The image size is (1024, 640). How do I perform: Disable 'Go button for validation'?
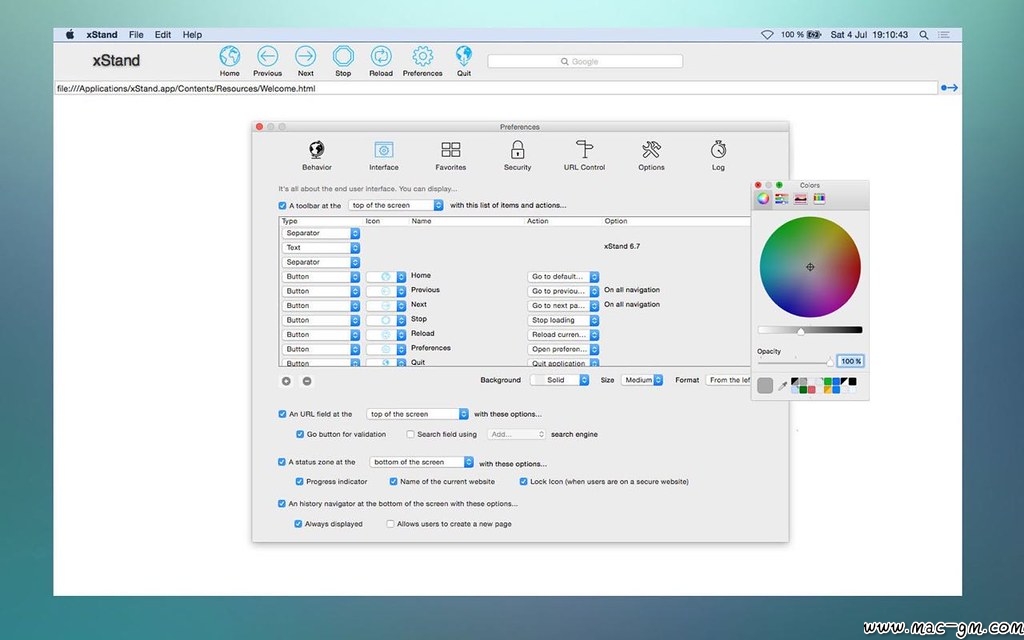[x=300, y=434]
